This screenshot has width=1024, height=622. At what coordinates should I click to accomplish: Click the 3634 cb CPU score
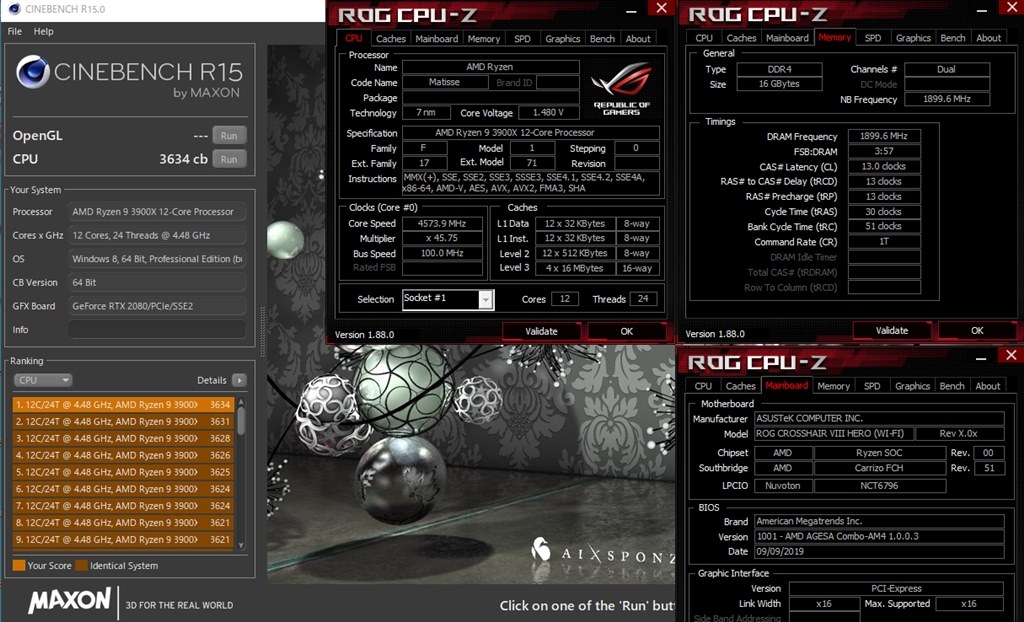click(x=184, y=159)
